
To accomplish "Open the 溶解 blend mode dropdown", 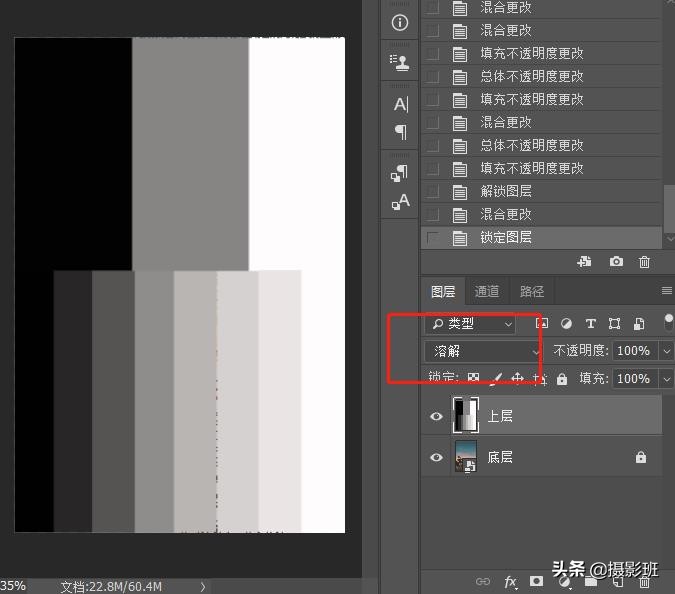I will pyautogui.click(x=483, y=352).
